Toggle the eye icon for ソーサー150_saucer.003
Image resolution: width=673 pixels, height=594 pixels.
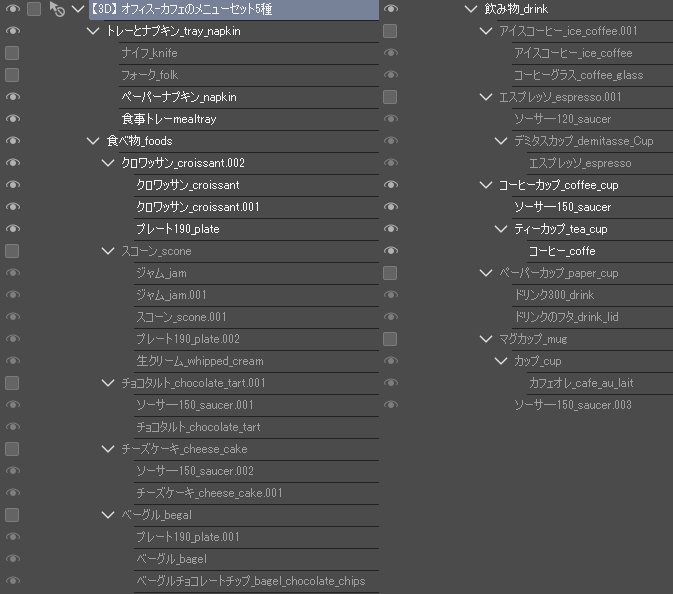[391, 404]
